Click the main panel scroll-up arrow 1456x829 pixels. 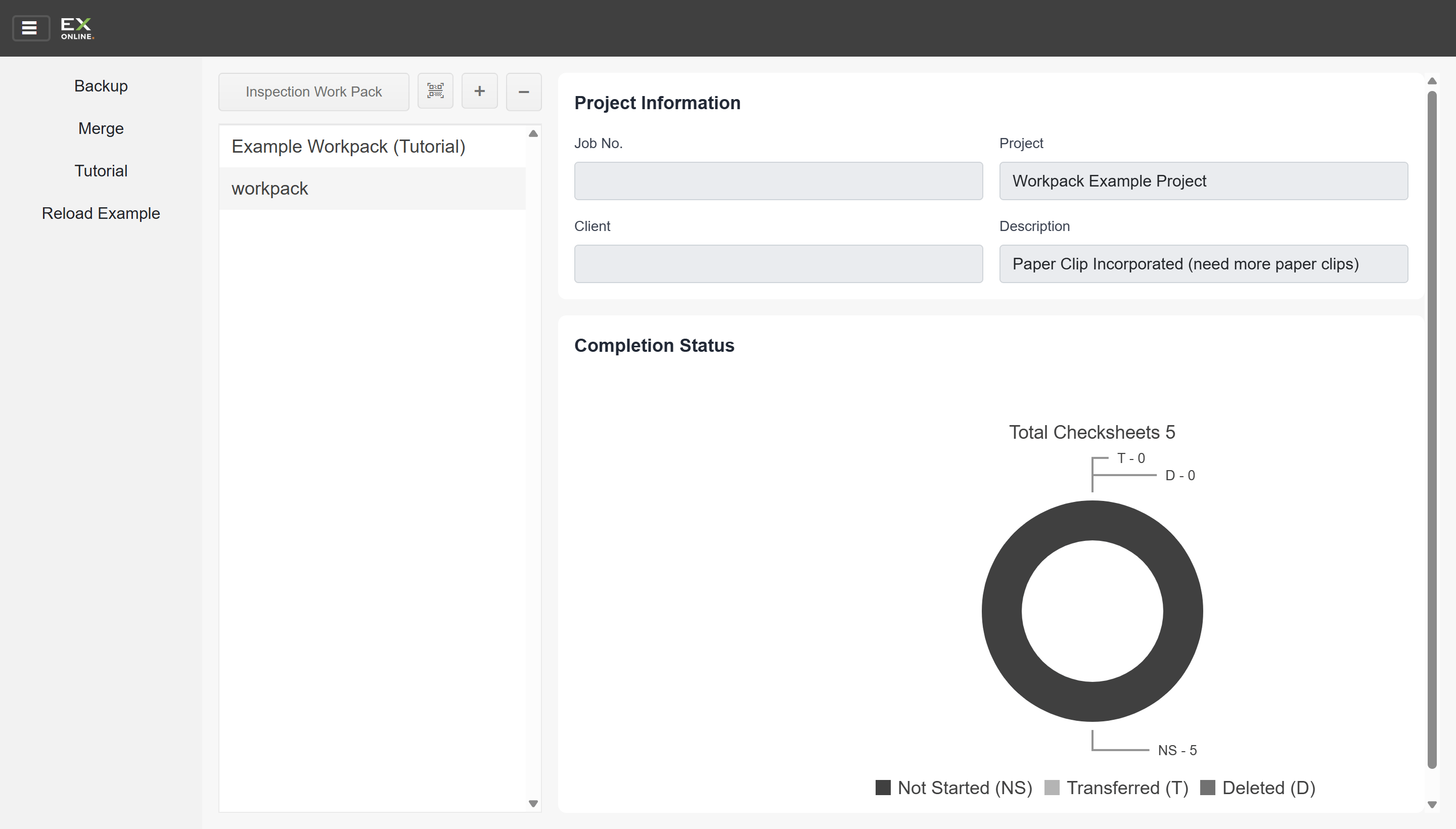(1432, 81)
